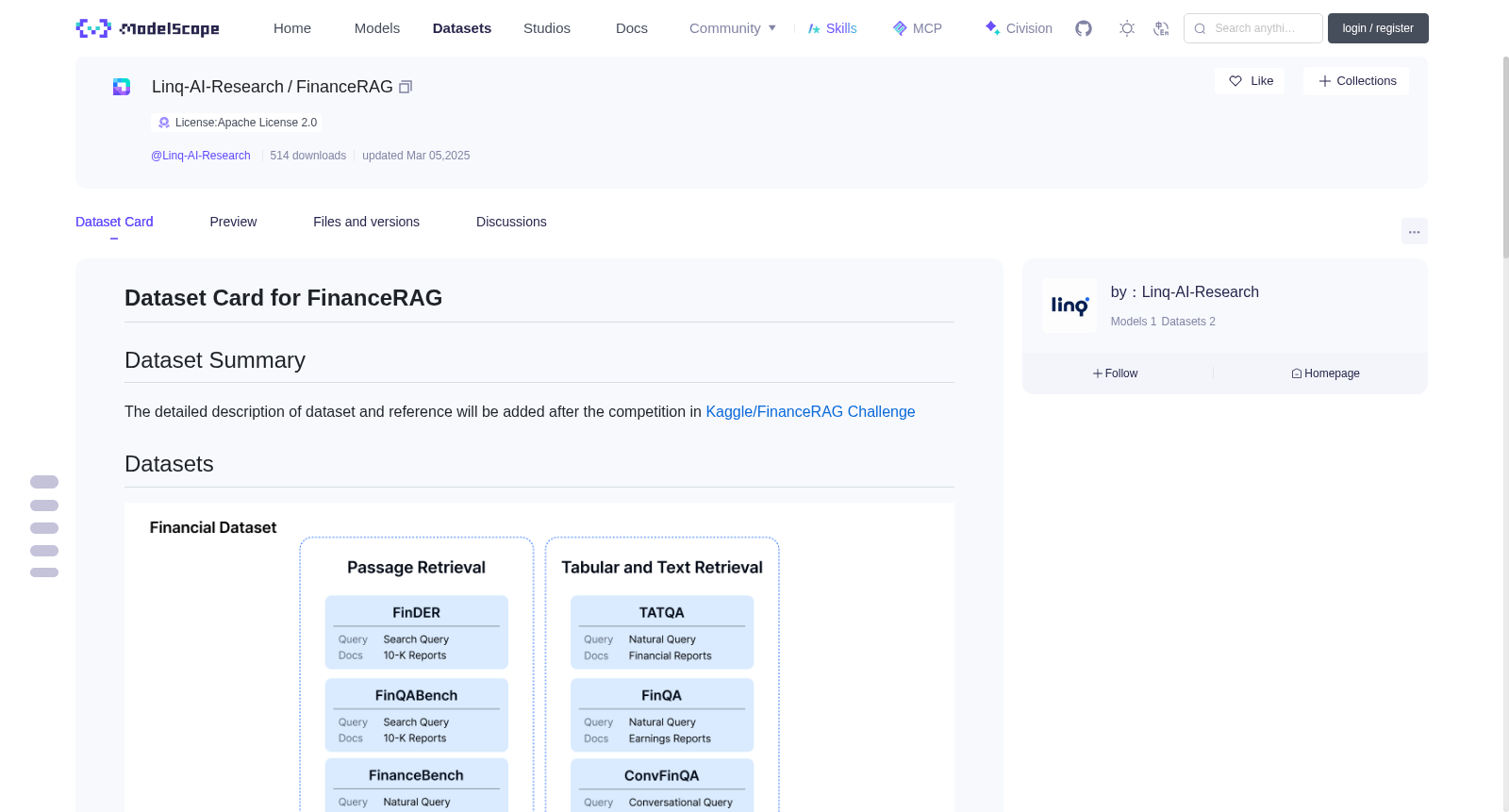The height and width of the screenshot is (812, 1509).
Task: Click the TATQA box in the diagram
Action: 662,632
